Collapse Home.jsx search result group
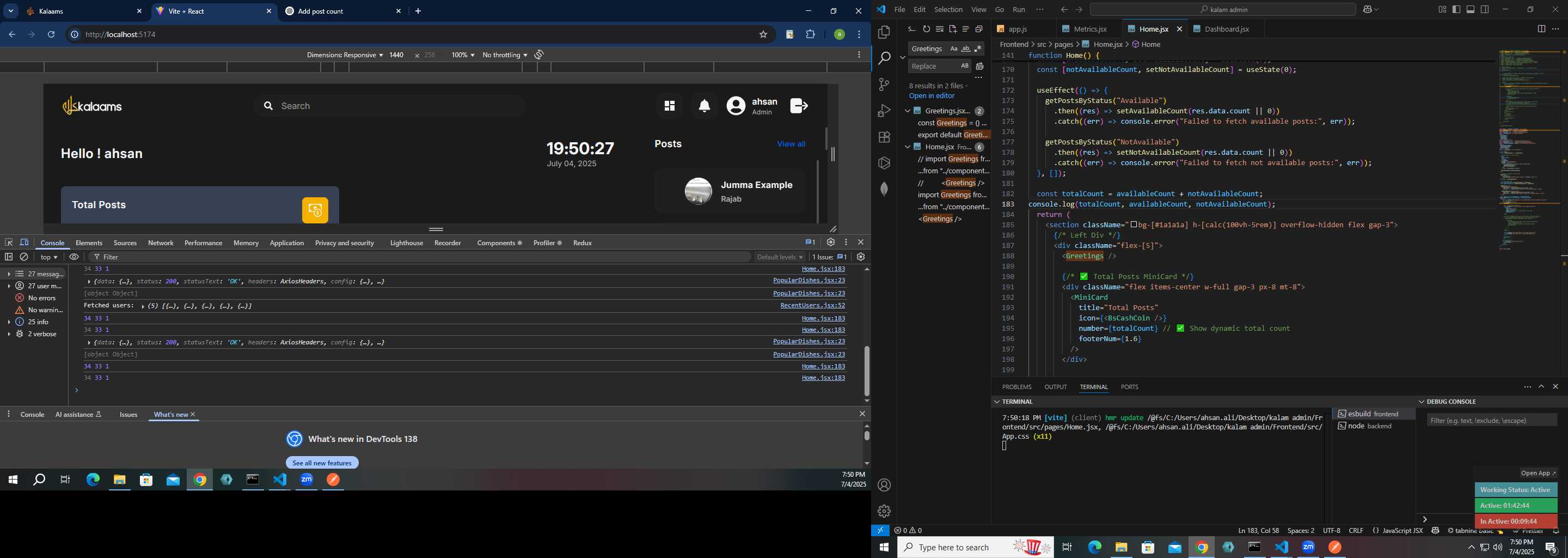Screen dimensions: 1568x558 907,147
